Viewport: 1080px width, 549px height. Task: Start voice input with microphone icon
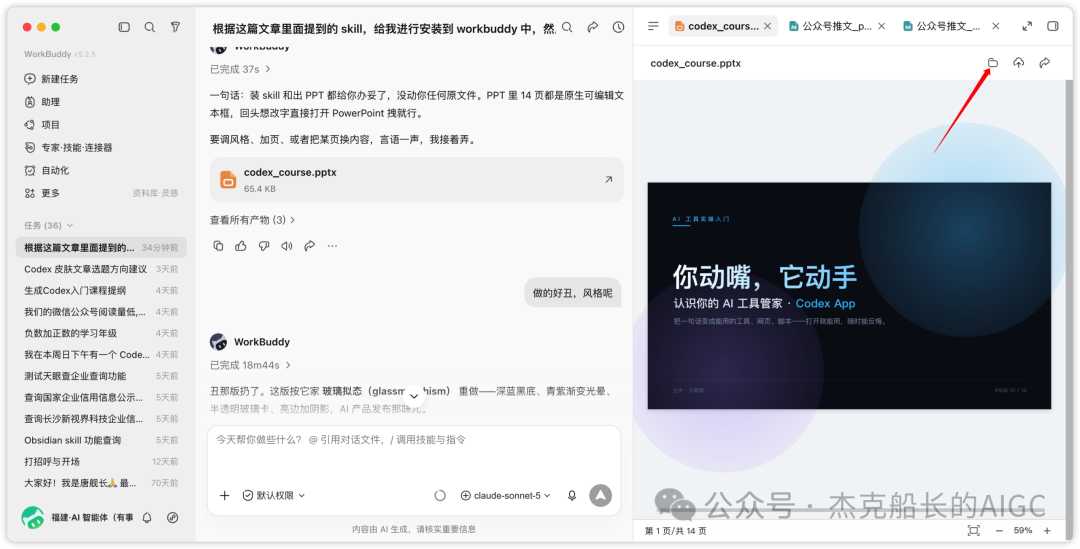(x=572, y=495)
